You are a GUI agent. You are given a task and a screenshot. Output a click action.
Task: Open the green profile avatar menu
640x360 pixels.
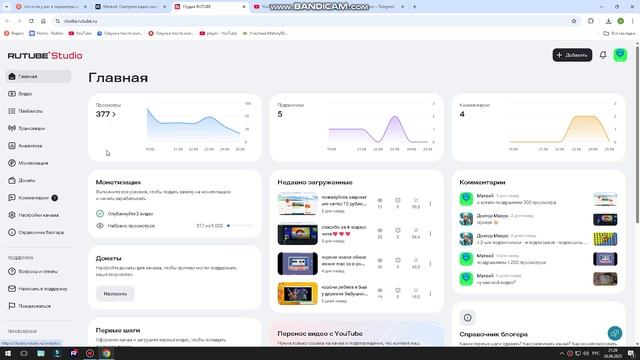620,55
